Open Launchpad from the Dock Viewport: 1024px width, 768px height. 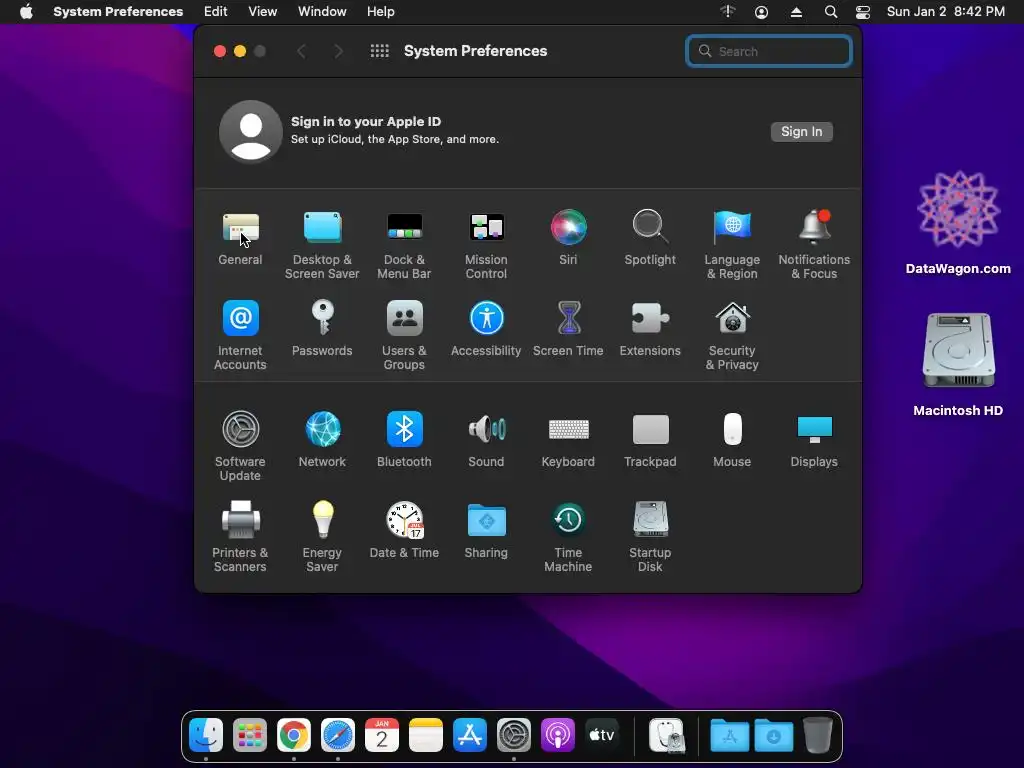[250, 735]
